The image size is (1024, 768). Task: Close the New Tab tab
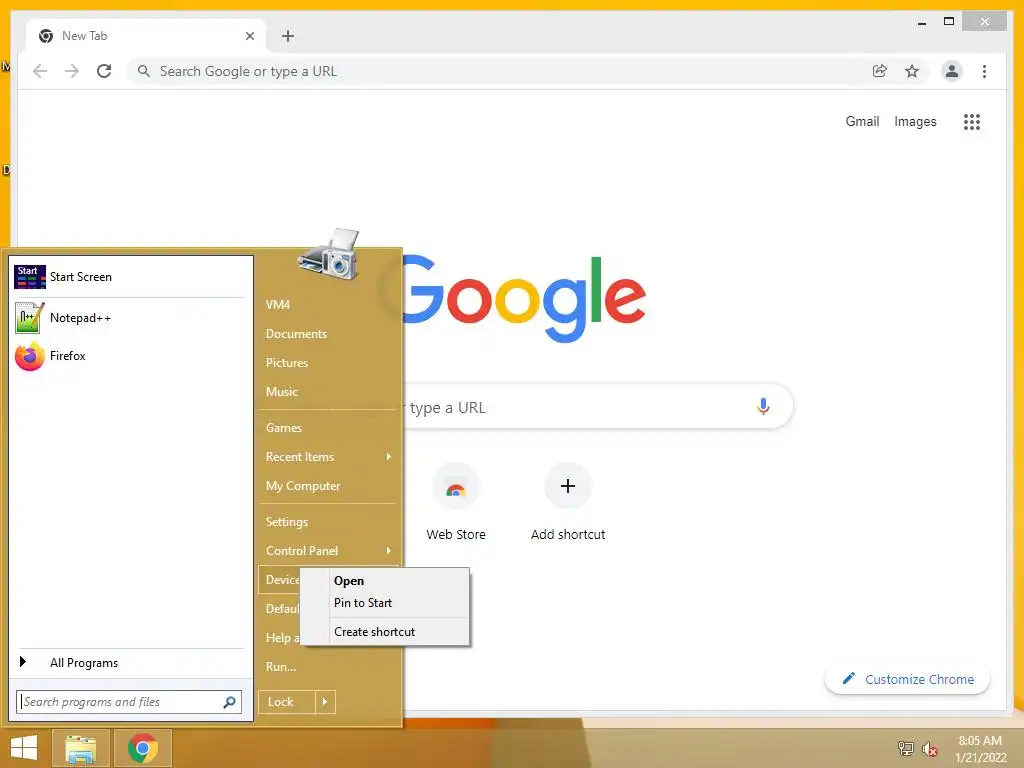click(249, 36)
